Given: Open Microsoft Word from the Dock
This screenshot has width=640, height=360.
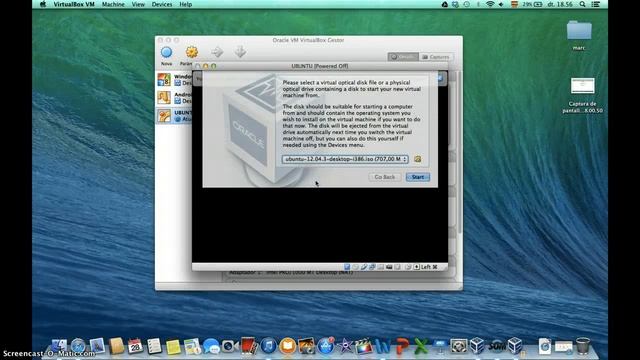Looking at the screenshot, I should 382,347.
